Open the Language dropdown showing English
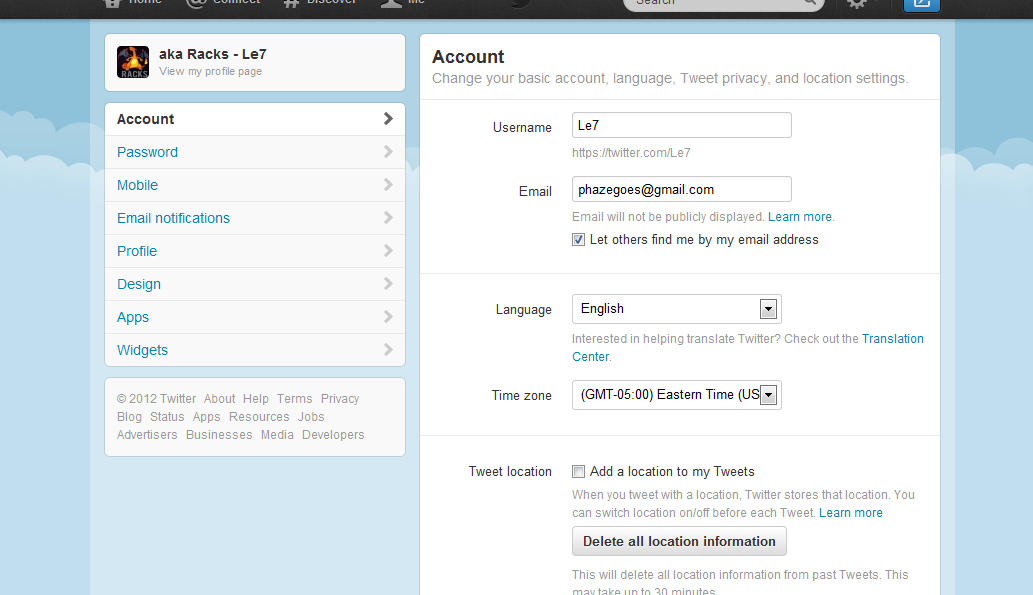This screenshot has width=1033, height=595. [677, 309]
